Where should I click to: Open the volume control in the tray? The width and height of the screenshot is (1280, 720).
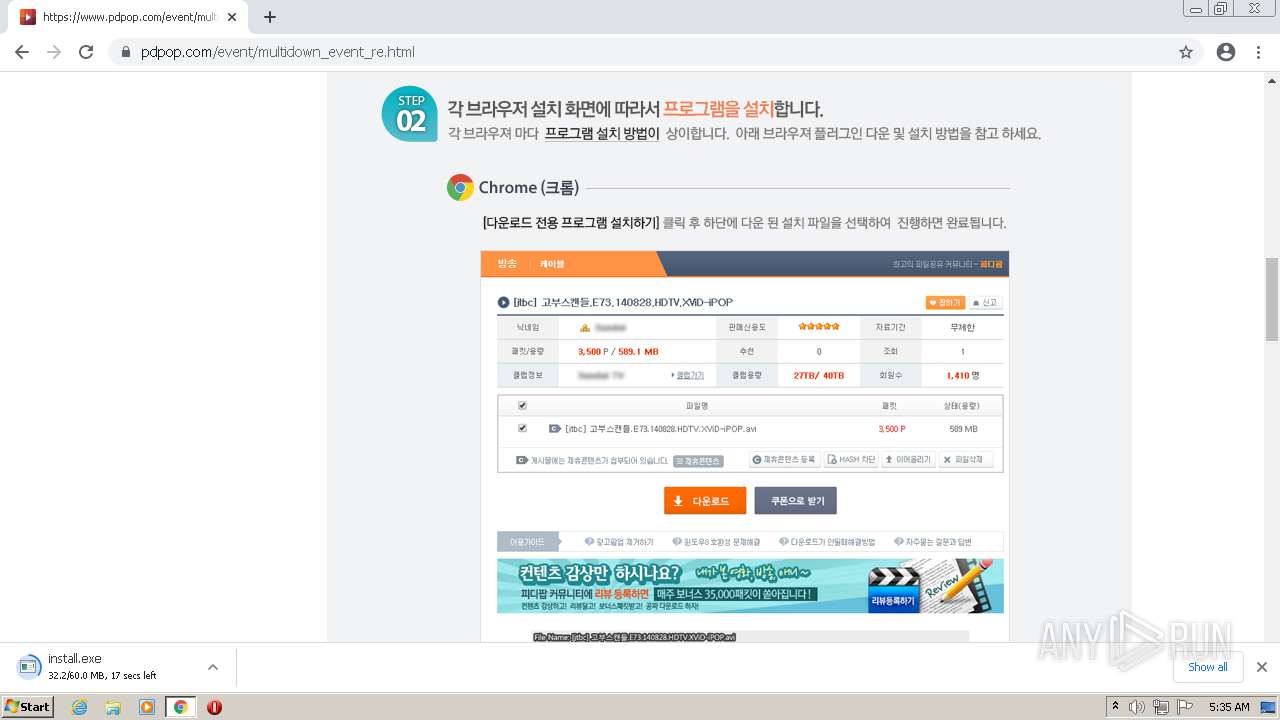(x=1137, y=707)
